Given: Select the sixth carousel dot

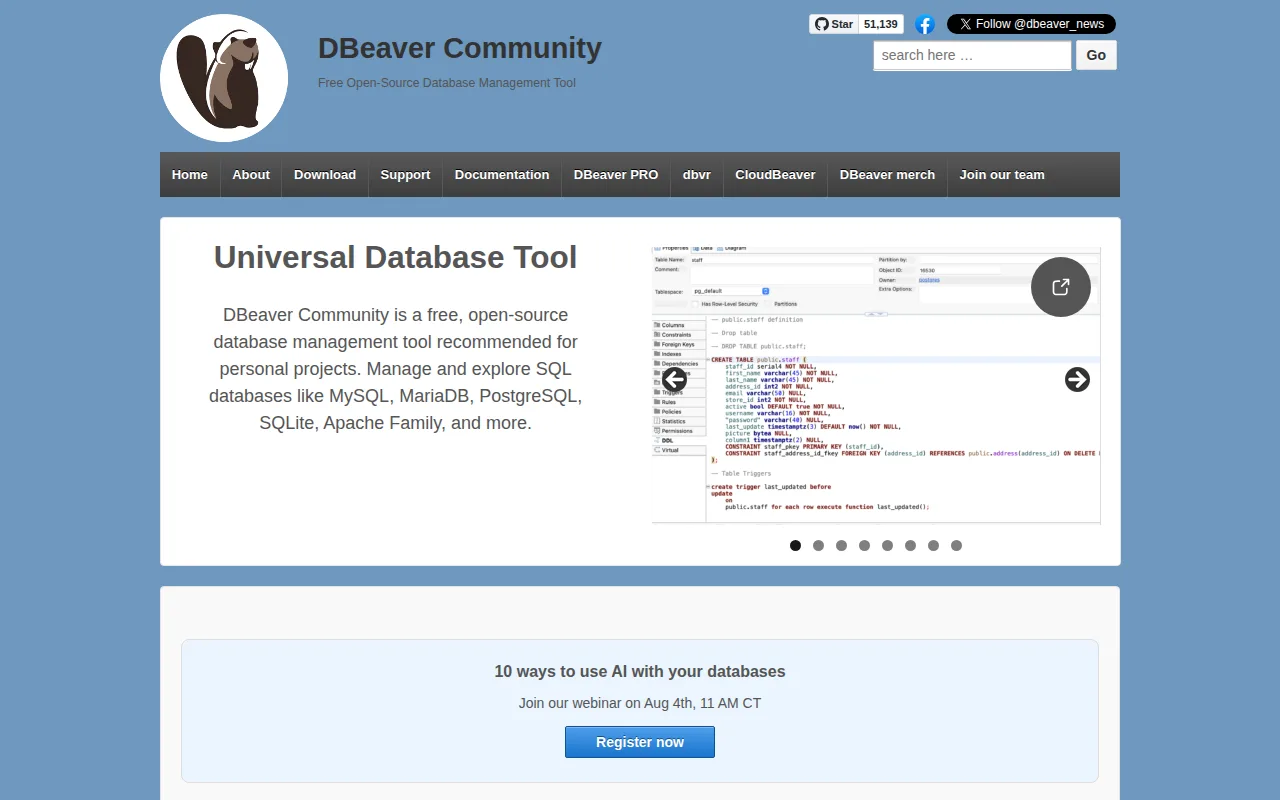Looking at the screenshot, I should 911,546.
